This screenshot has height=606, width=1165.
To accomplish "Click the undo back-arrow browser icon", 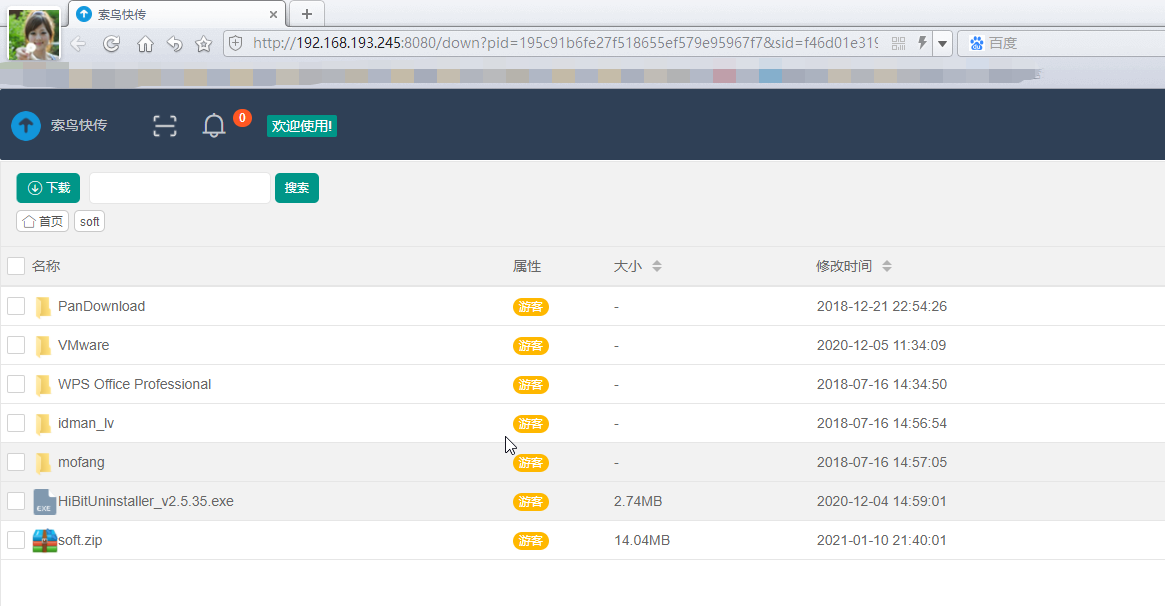I will point(175,44).
